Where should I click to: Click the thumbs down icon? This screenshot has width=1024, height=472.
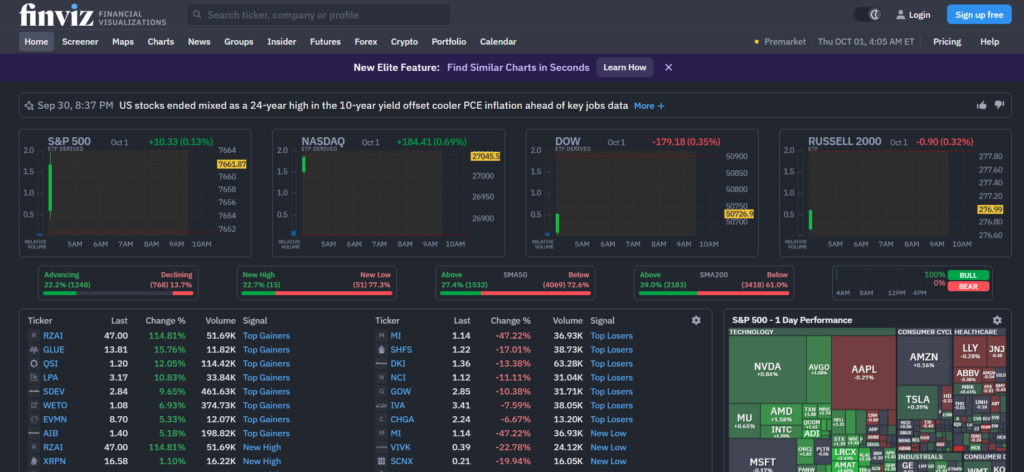click(x=999, y=105)
